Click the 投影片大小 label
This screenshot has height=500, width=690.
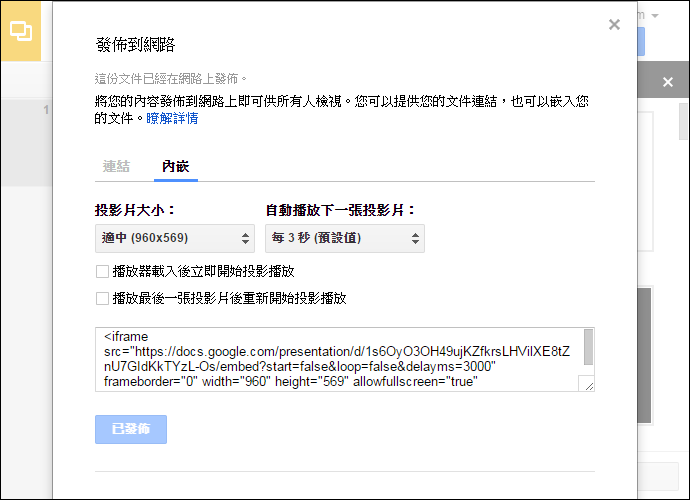coord(135,210)
